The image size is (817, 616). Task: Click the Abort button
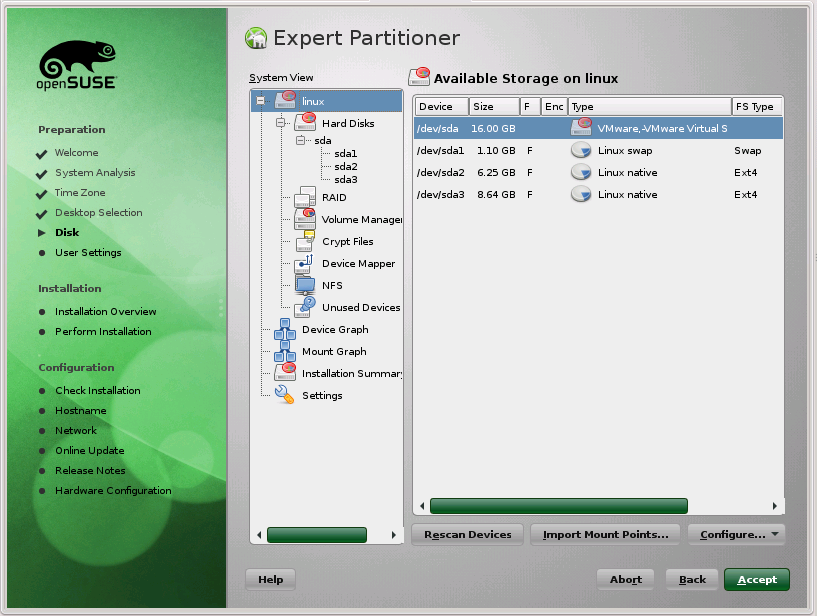coord(625,579)
